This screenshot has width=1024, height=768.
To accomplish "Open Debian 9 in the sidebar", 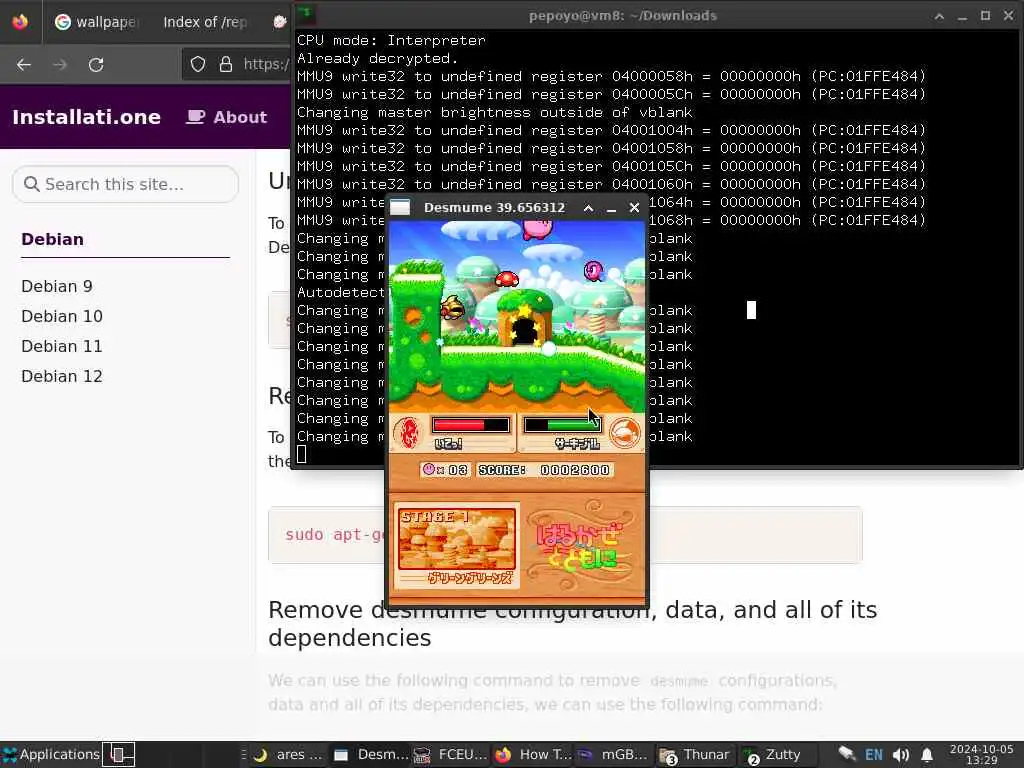I will (57, 286).
